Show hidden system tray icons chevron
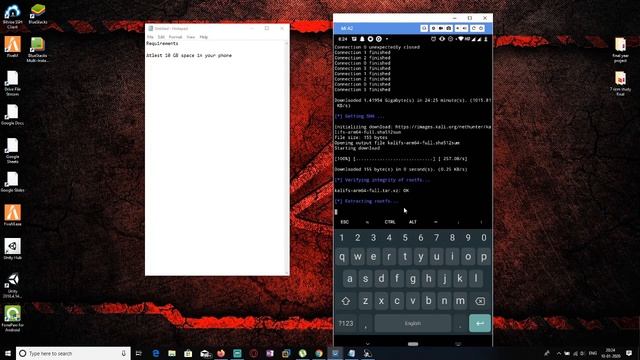640x360 pixels. [559, 353]
